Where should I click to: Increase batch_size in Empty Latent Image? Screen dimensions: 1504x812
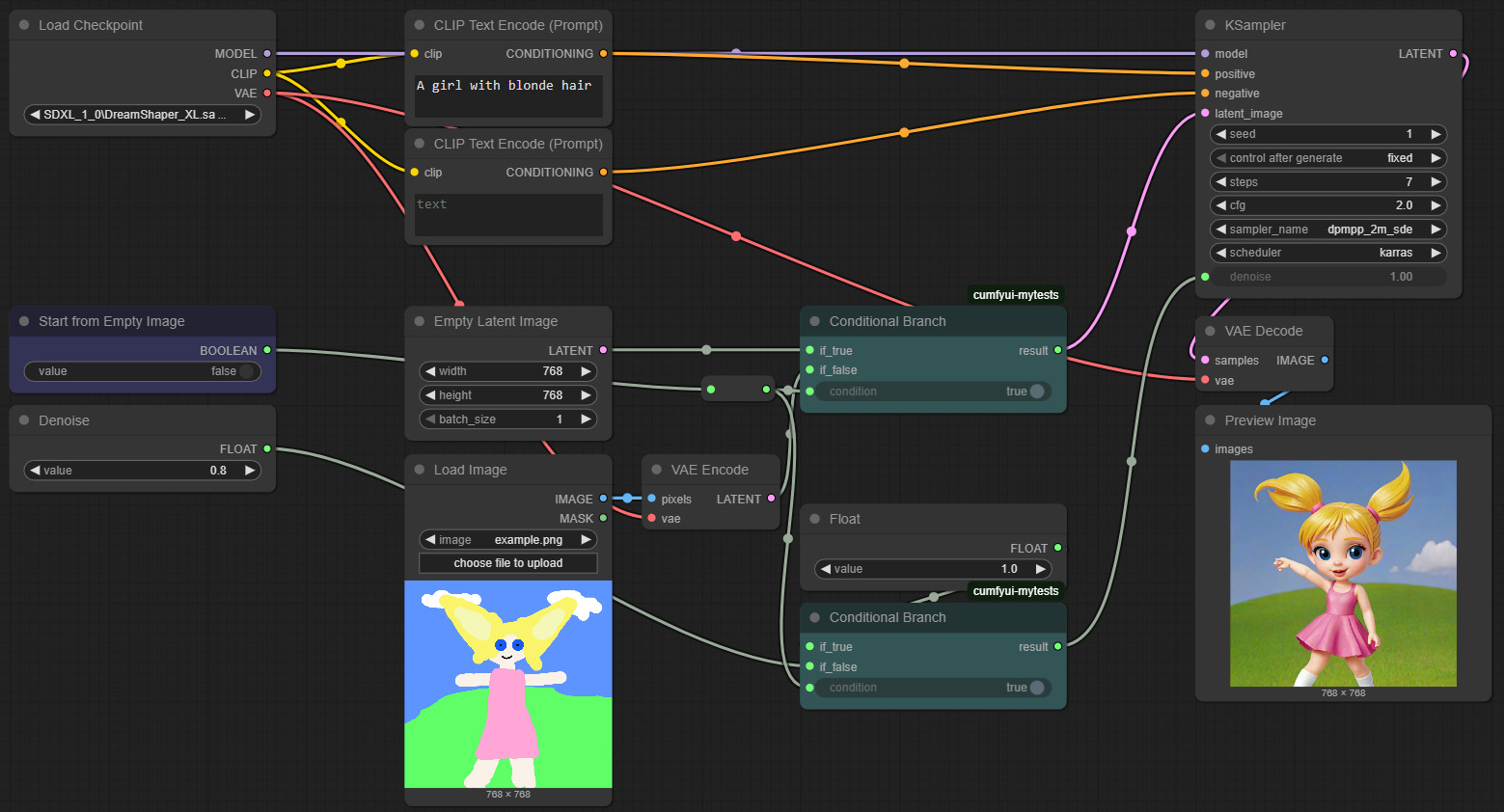[585, 420]
